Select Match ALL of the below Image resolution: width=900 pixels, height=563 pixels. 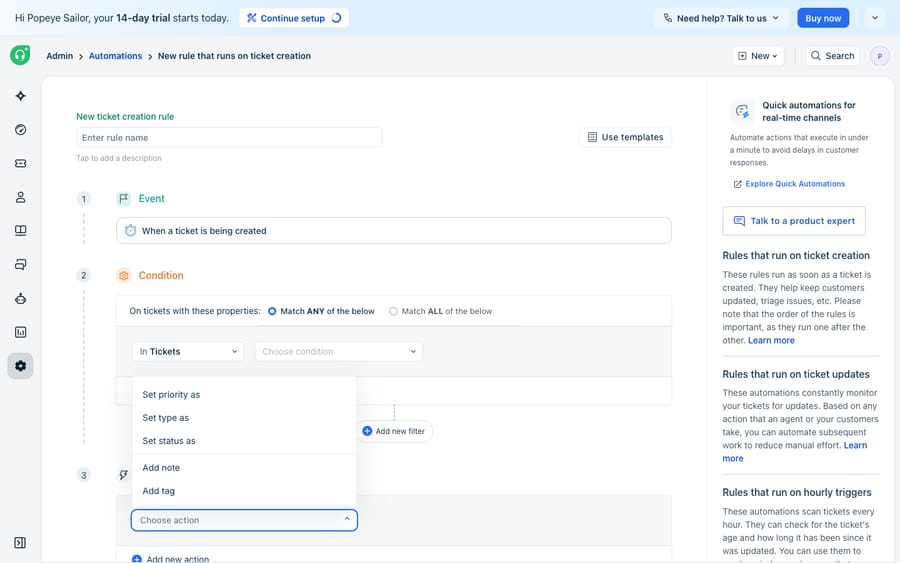click(440, 311)
